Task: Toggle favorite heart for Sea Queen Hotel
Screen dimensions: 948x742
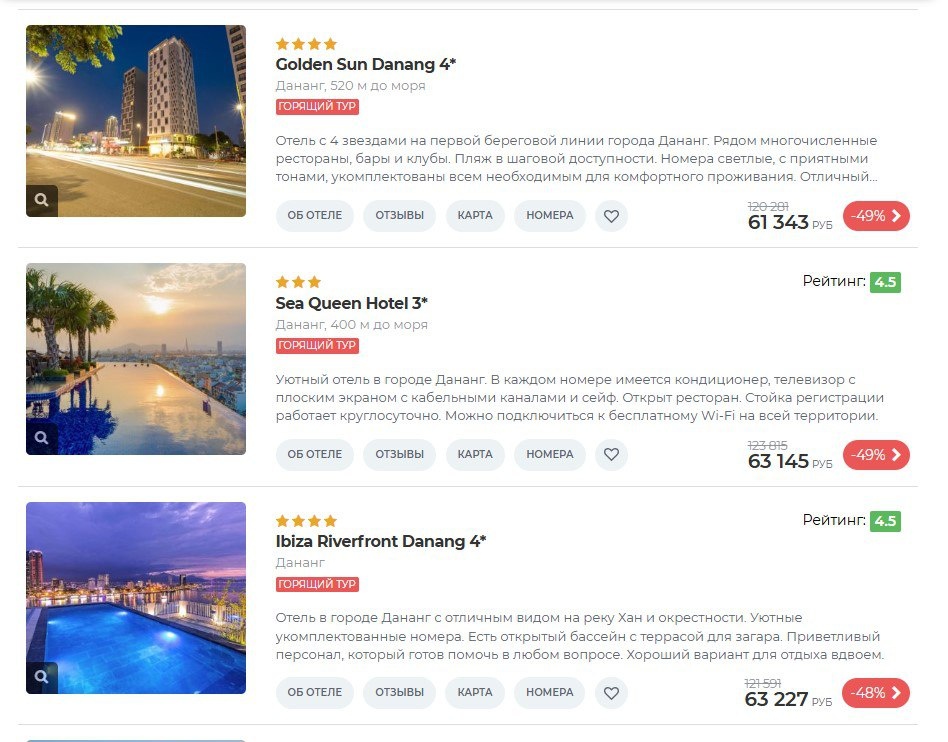Action: 611,455
